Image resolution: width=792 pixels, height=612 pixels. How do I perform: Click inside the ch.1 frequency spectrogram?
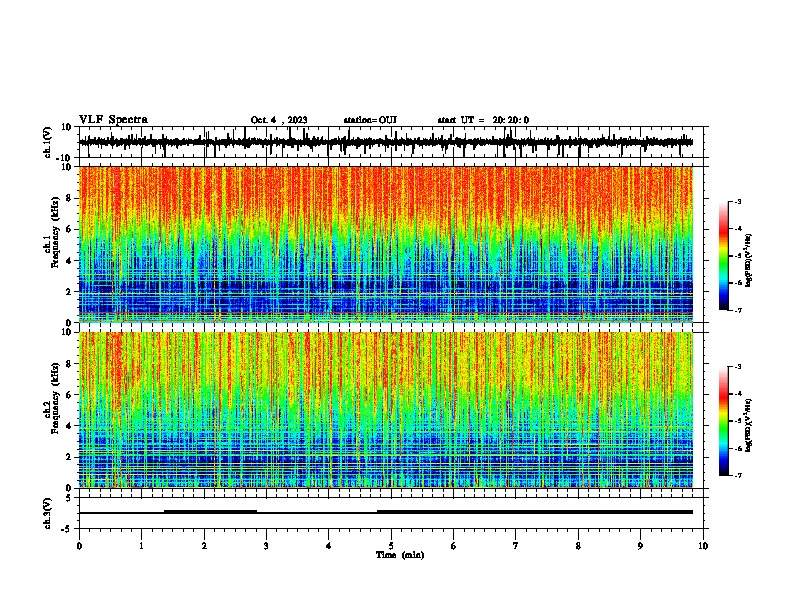point(385,244)
